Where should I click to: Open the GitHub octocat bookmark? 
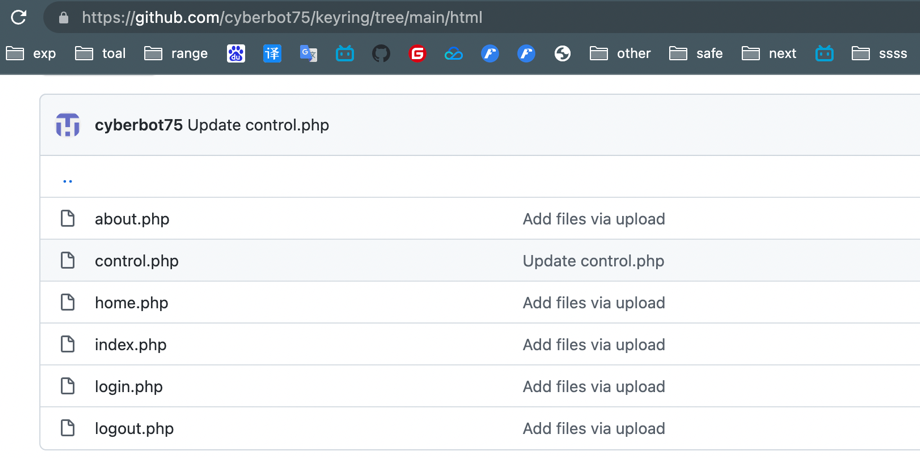pos(381,53)
